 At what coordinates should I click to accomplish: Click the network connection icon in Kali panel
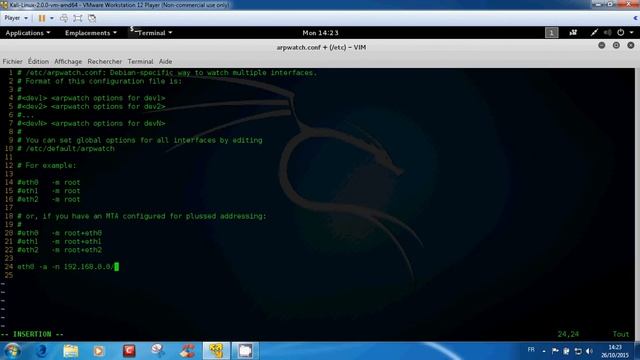[x=594, y=33]
